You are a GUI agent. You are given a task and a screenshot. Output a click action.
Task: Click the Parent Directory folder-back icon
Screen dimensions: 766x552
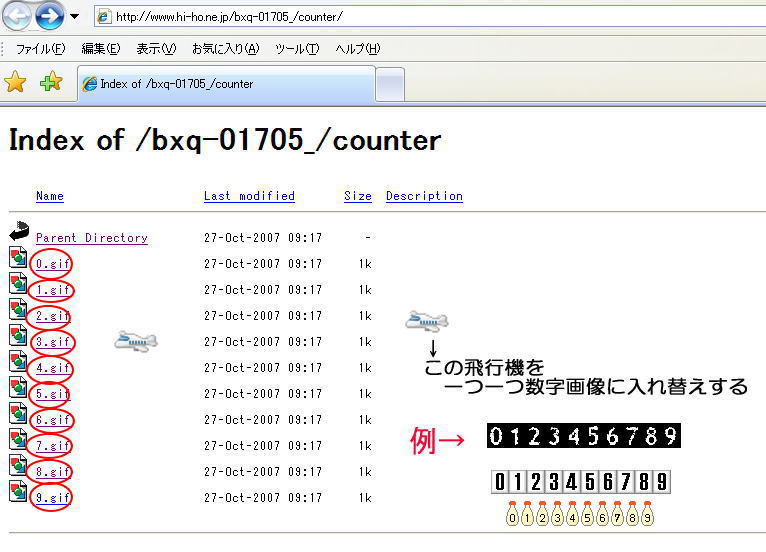click(19, 233)
